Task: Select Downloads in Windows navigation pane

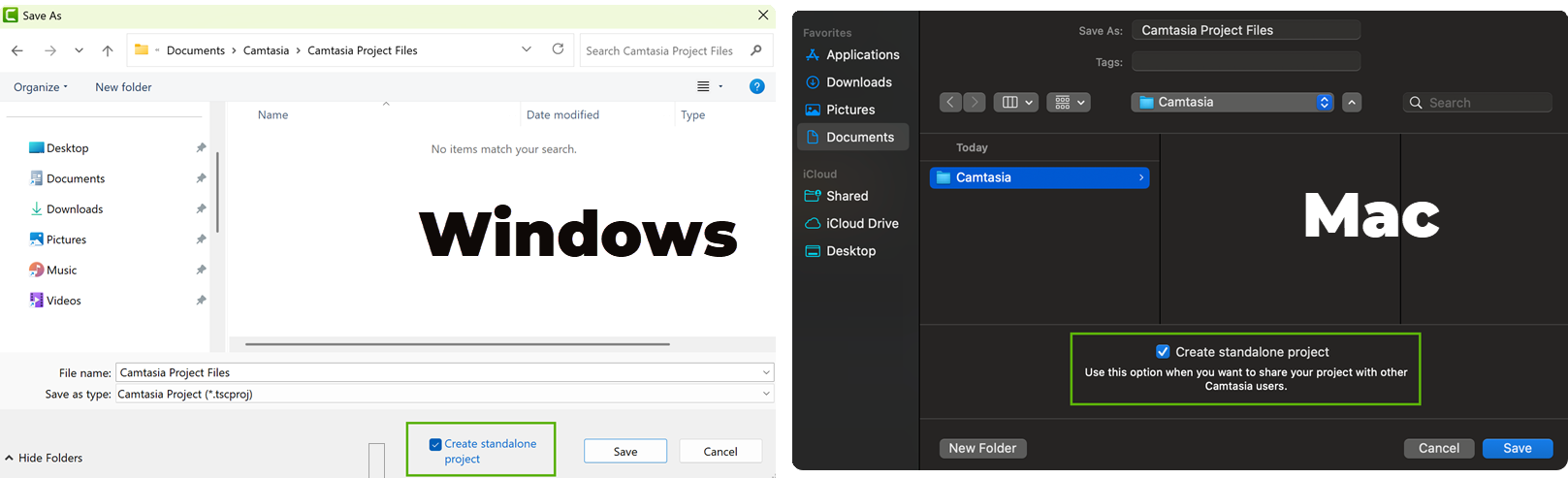Action: [66, 209]
